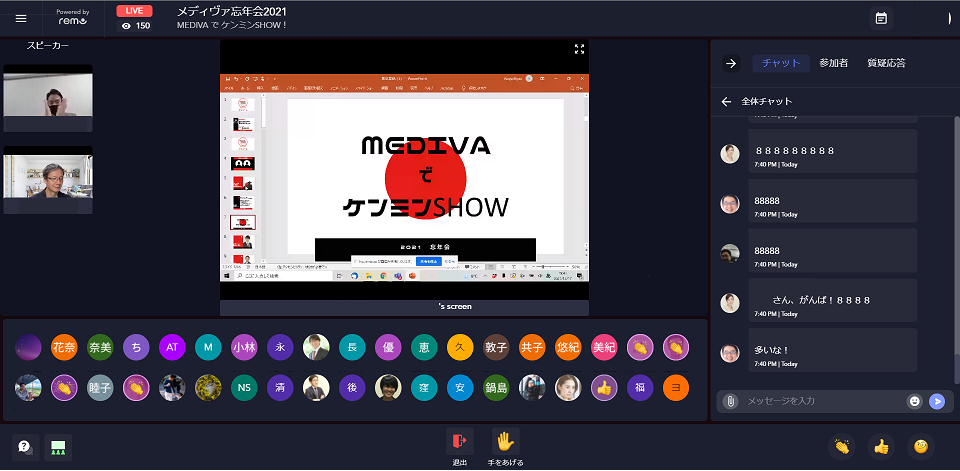Click the LIVE status badge

pos(134,11)
